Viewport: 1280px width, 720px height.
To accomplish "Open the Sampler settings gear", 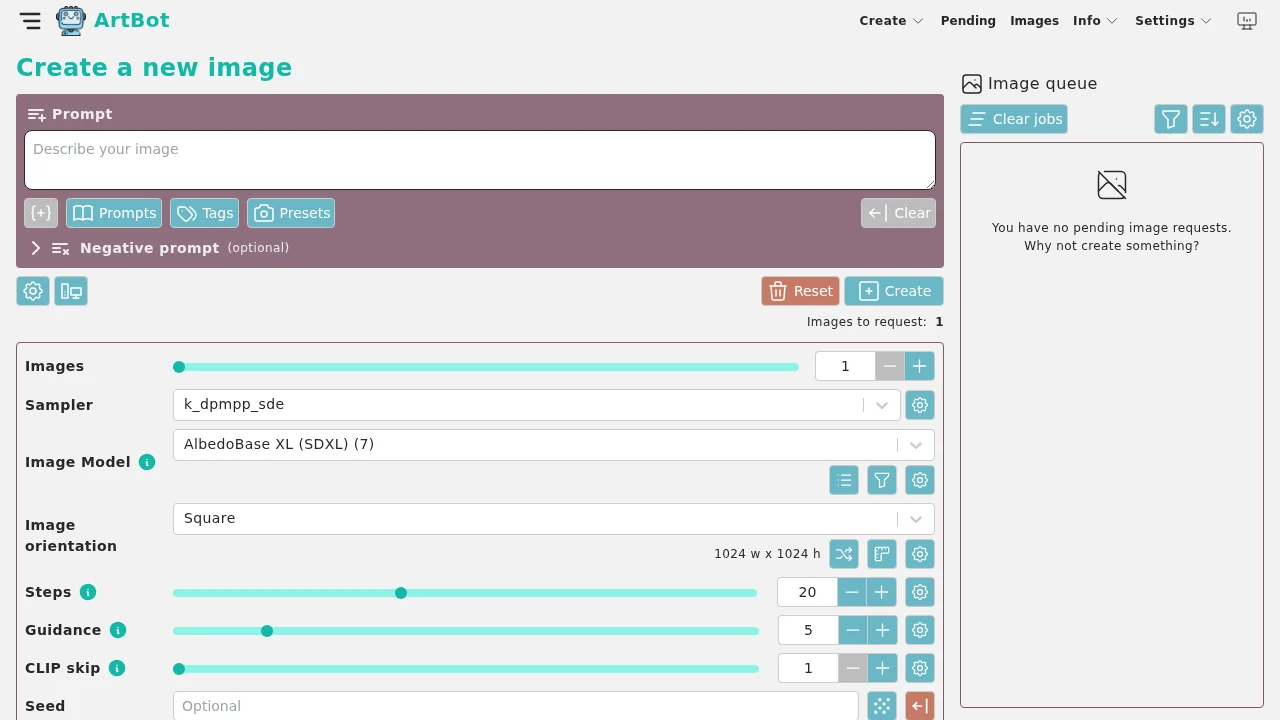I will [919, 404].
